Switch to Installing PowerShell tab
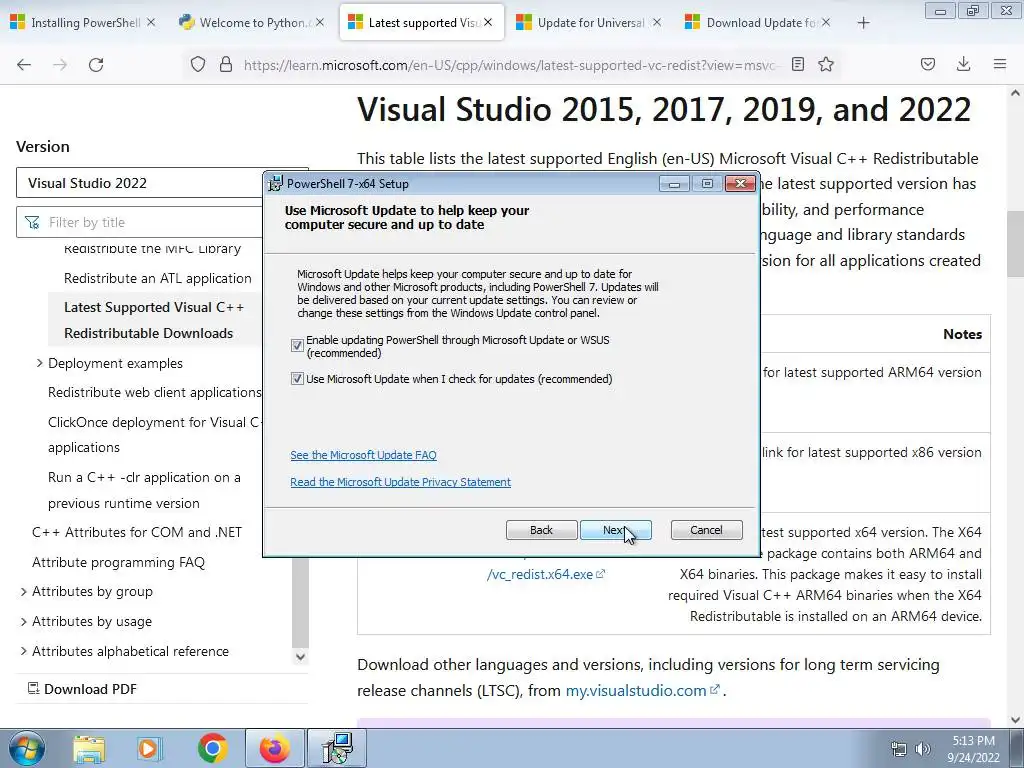This screenshot has height=768, width=1024. [85, 22]
